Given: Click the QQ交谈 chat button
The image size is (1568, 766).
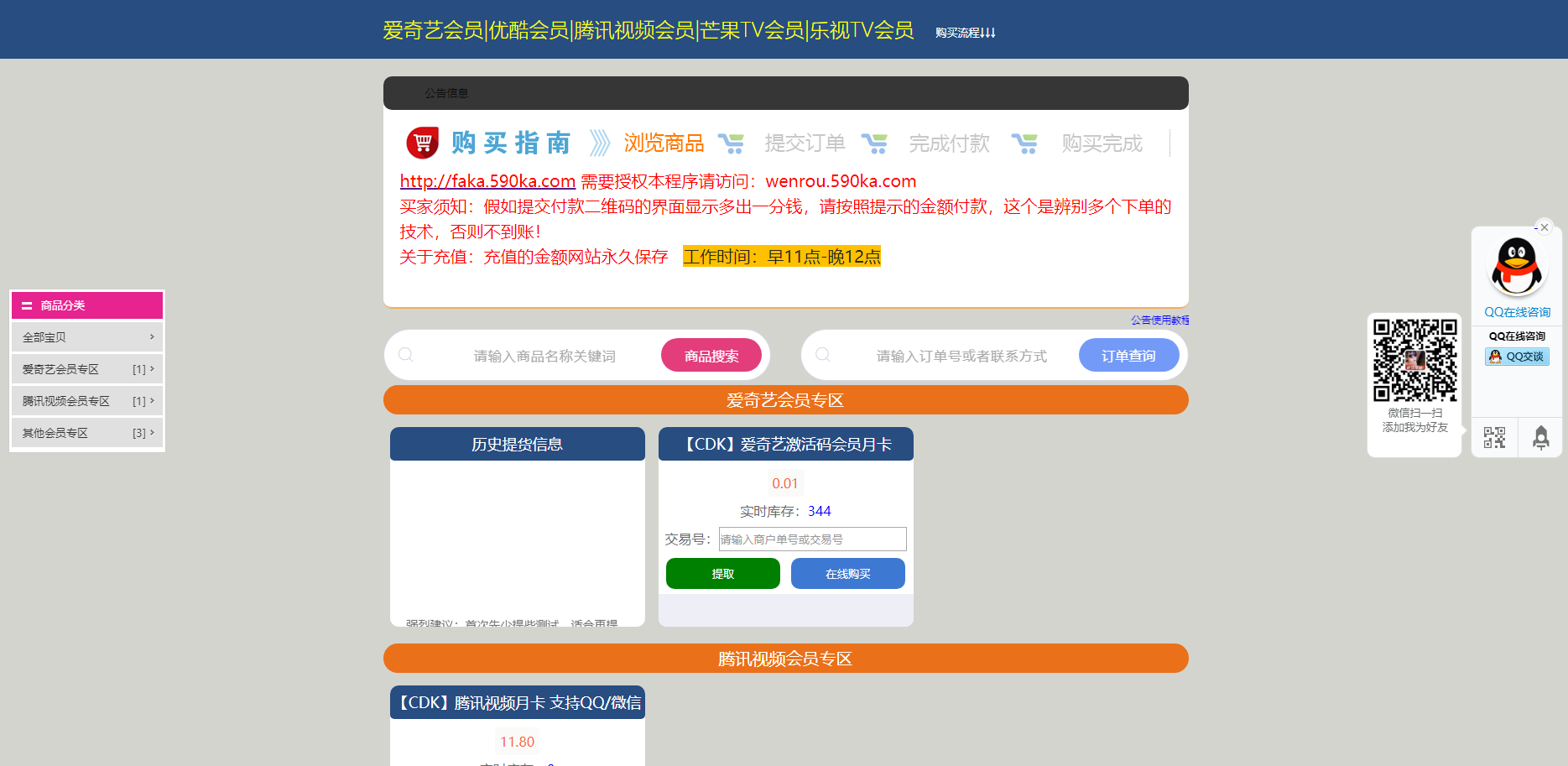Looking at the screenshot, I should [1517, 357].
